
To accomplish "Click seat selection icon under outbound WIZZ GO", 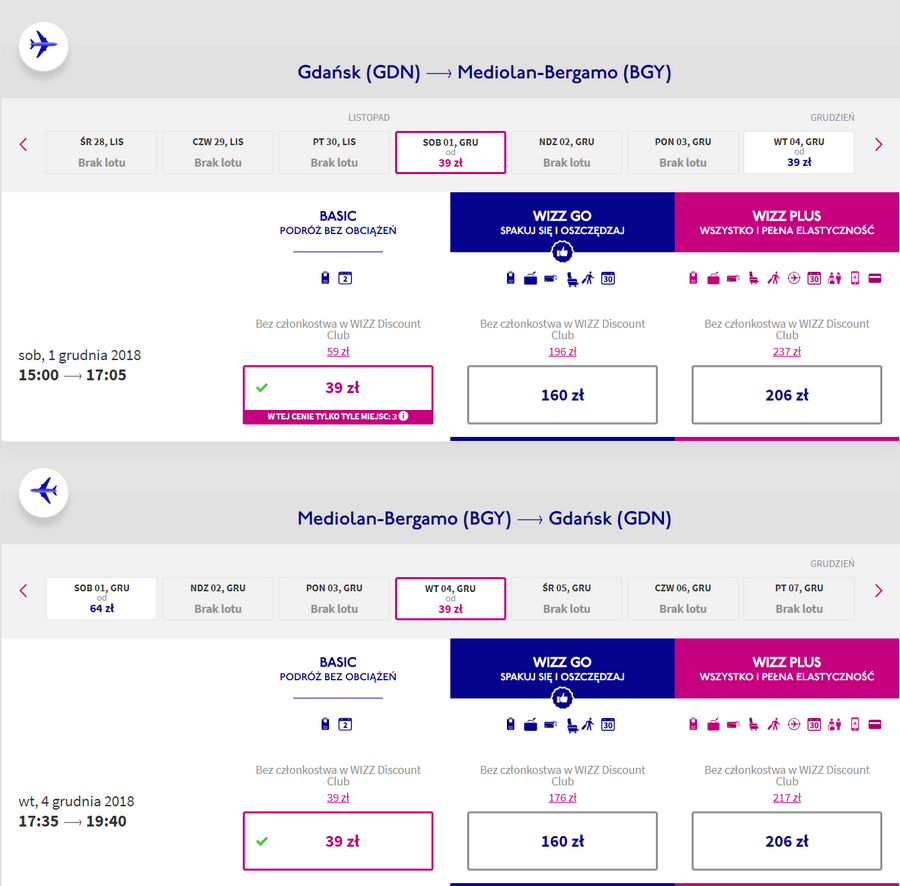I will click(x=572, y=279).
